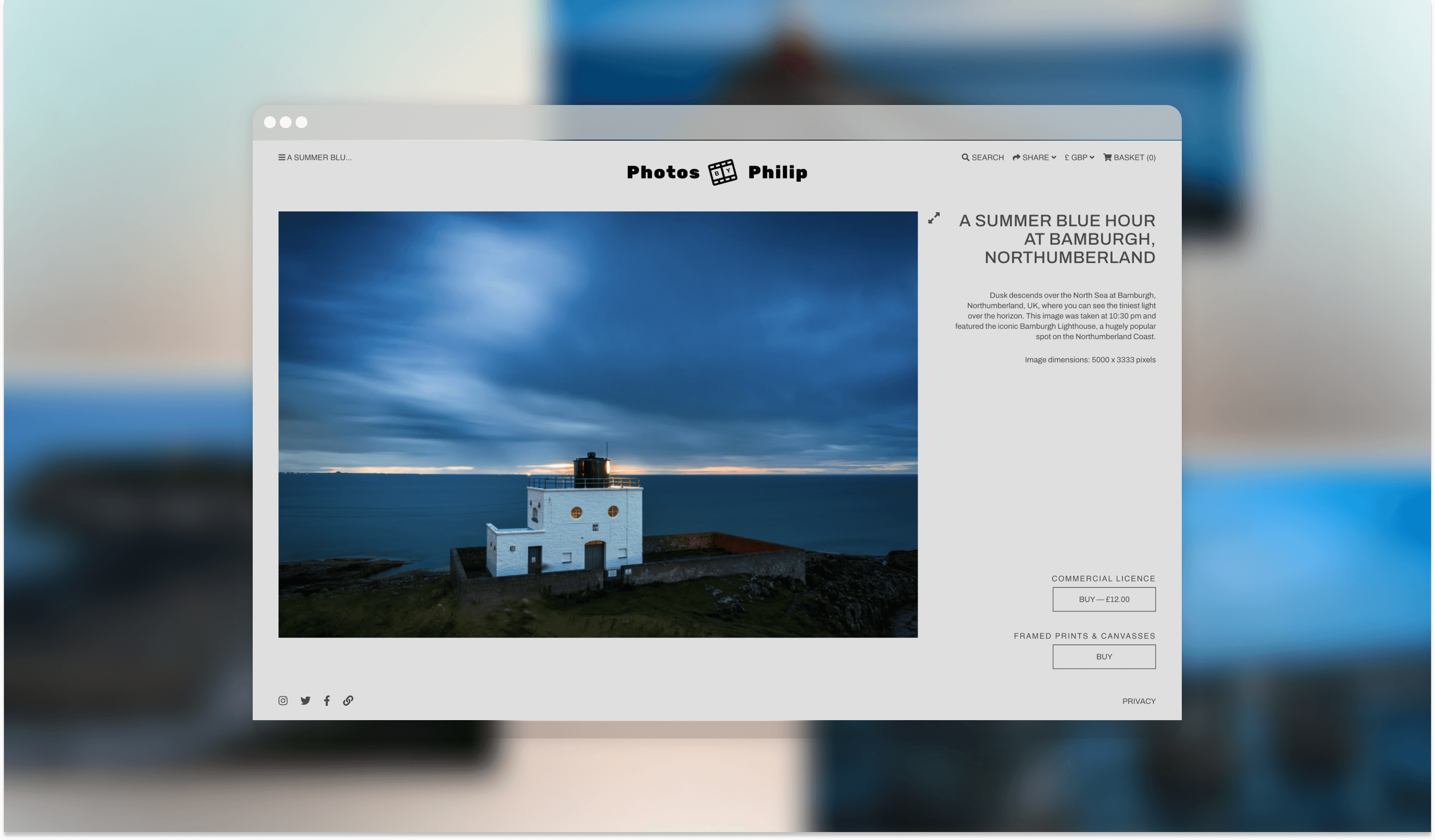Click BUY under Framed Prints & Canvasses
Screen dimensions: 1435x840
1104,656
